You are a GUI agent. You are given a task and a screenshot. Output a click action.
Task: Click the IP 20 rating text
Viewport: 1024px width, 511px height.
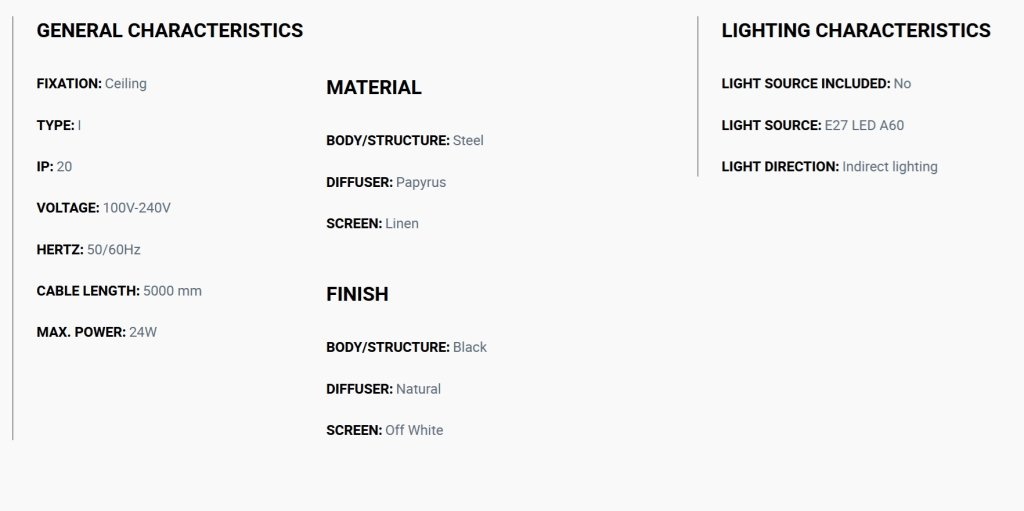(x=54, y=167)
